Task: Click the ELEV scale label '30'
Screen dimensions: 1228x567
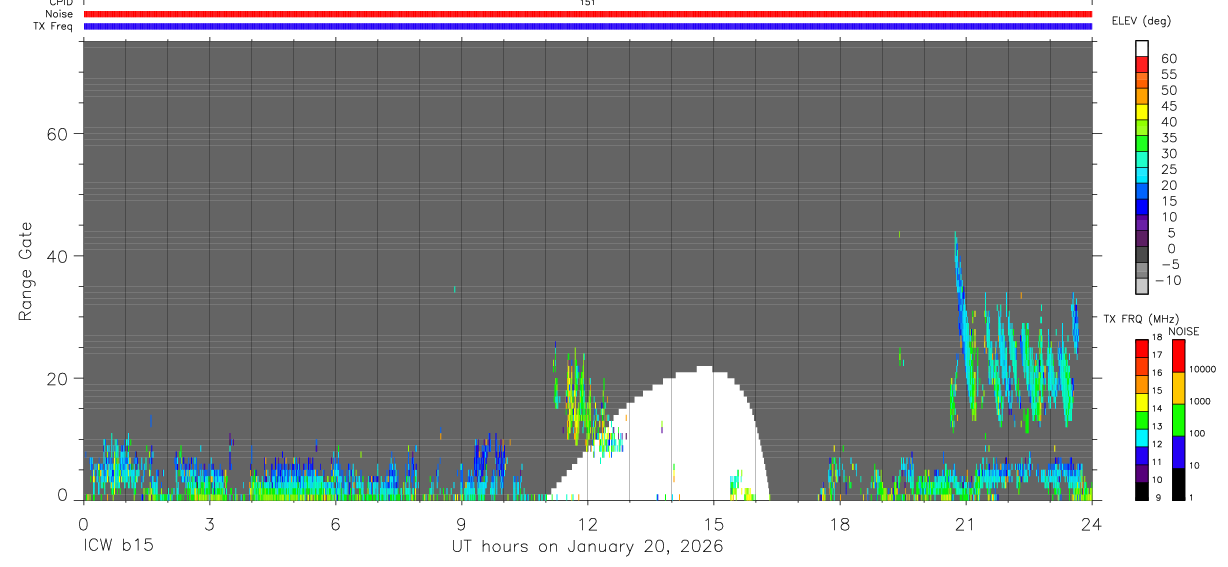Action: click(x=1168, y=153)
